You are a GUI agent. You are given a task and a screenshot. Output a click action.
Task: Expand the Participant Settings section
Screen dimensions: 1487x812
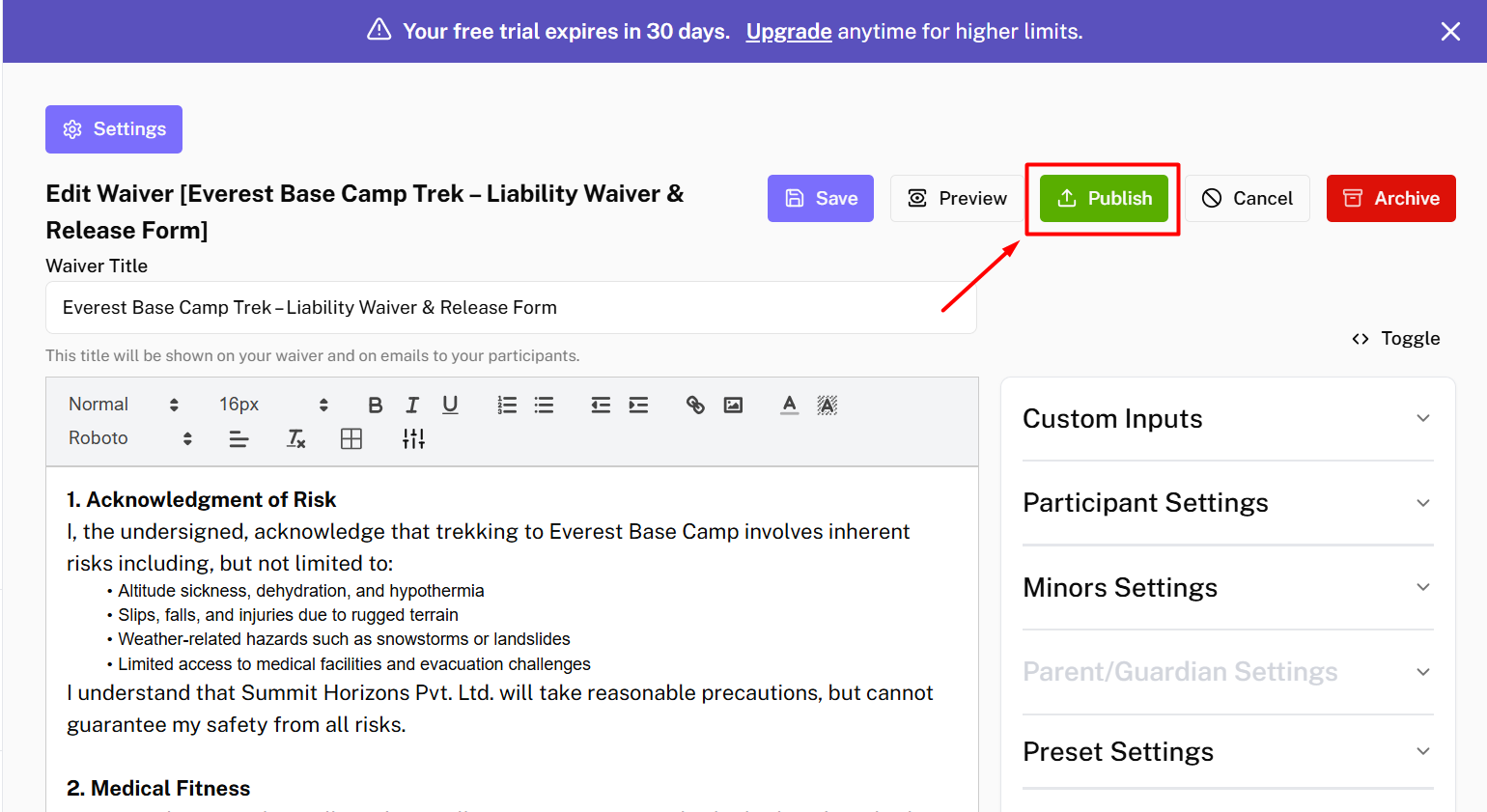tap(1226, 503)
